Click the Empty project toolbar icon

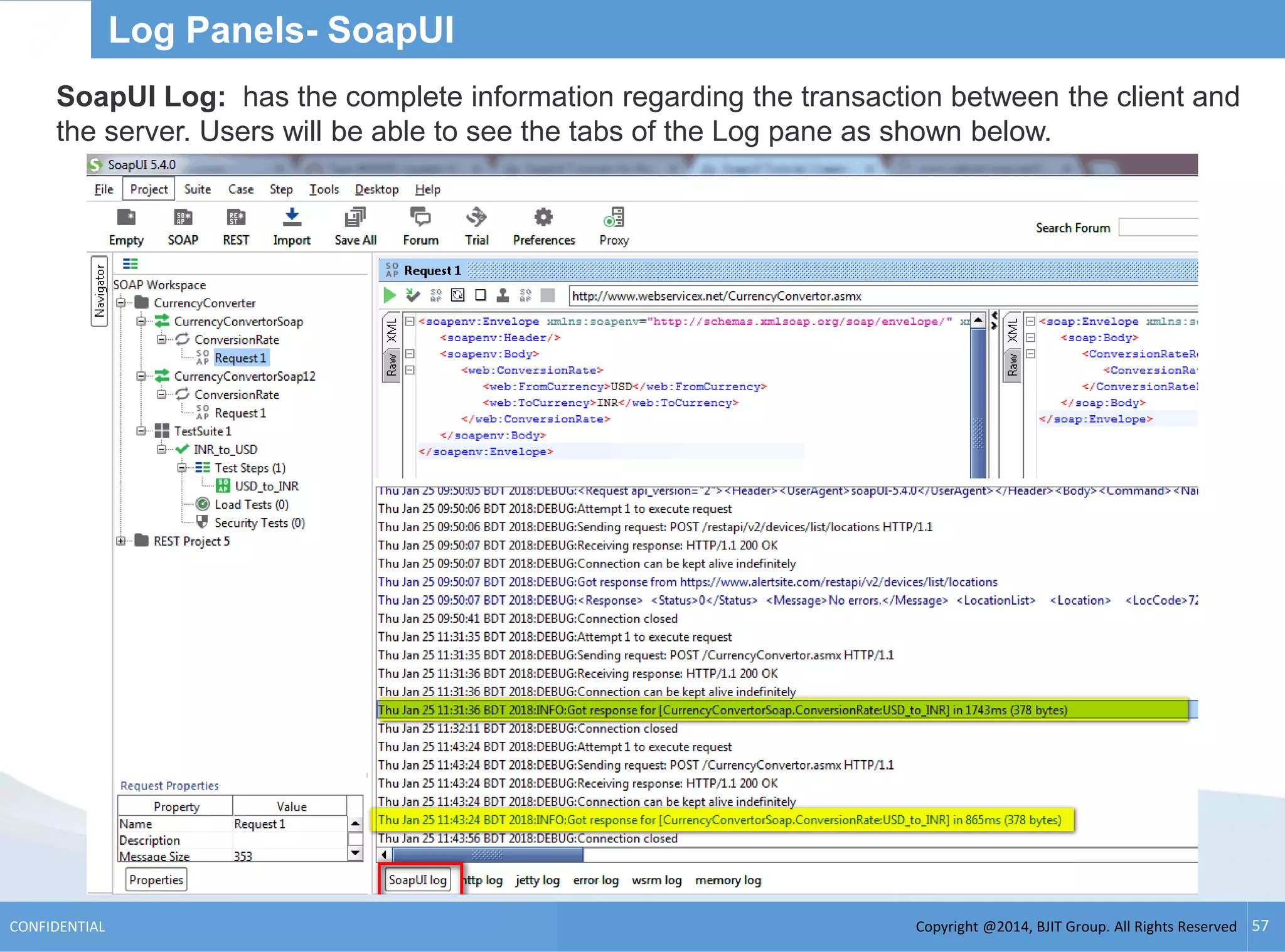coord(126,218)
